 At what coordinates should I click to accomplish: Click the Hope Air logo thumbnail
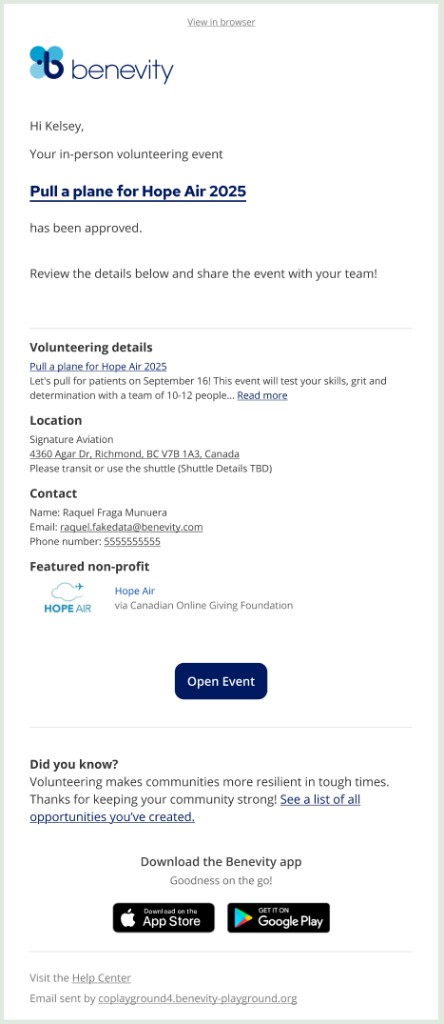coord(67,598)
